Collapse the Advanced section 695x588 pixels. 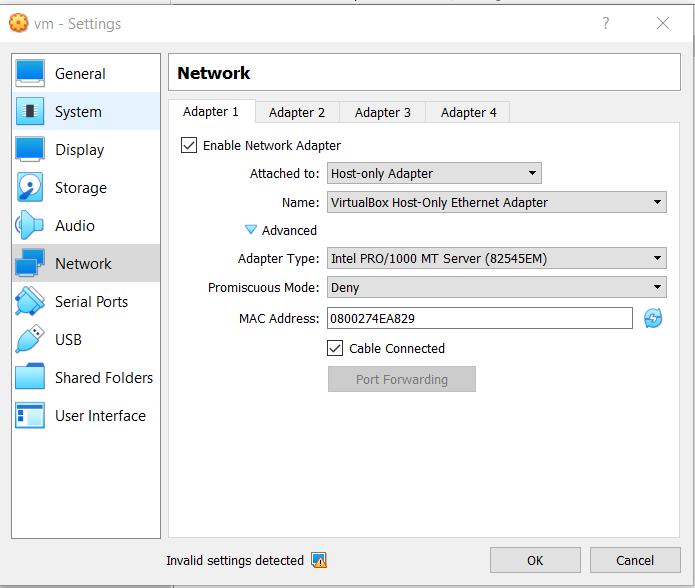251,230
